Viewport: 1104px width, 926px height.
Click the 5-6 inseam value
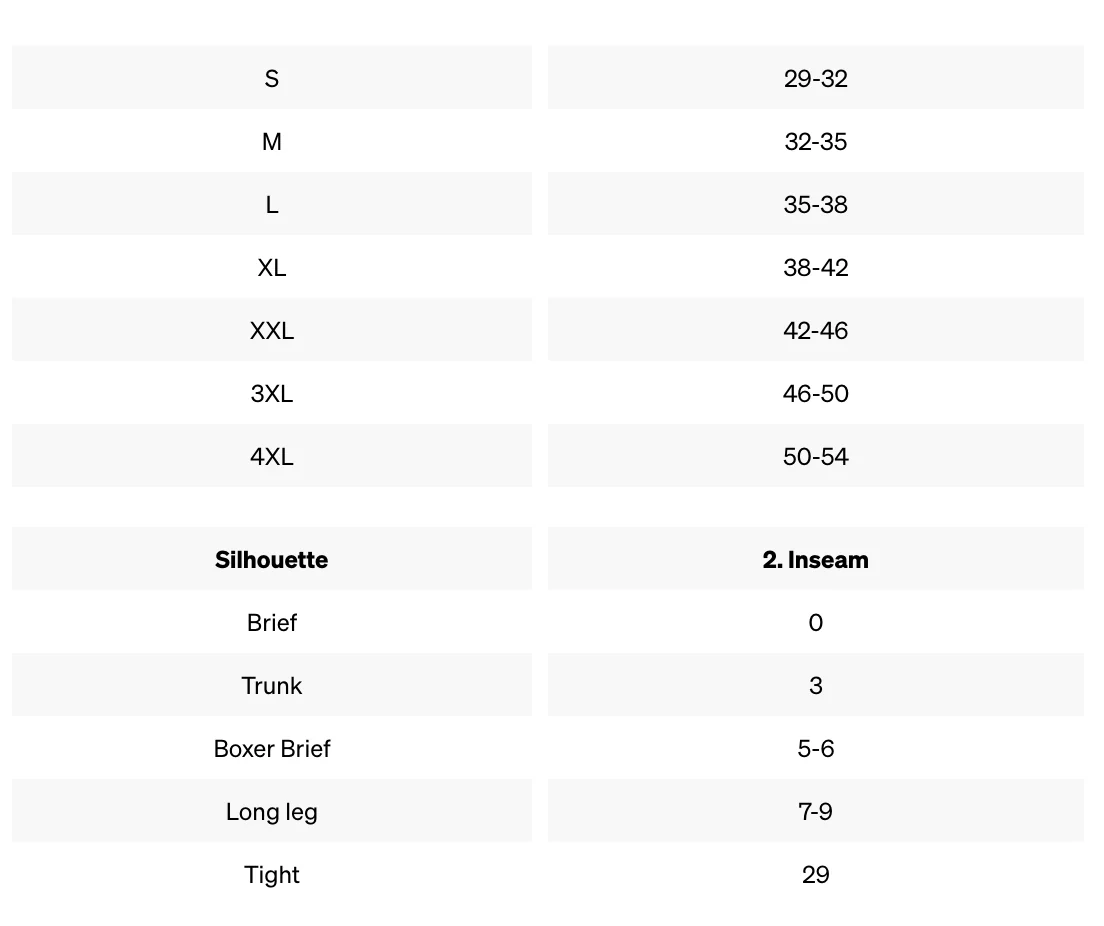(x=815, y=749)
